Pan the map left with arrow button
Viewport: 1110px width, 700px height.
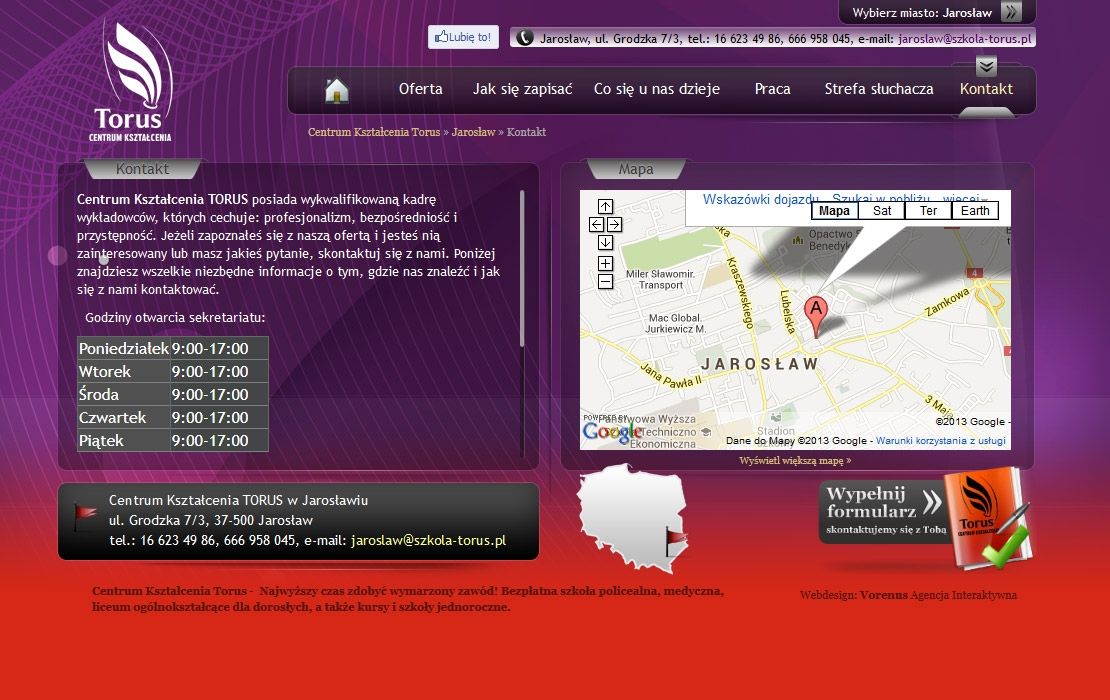(x=596, y=225)
